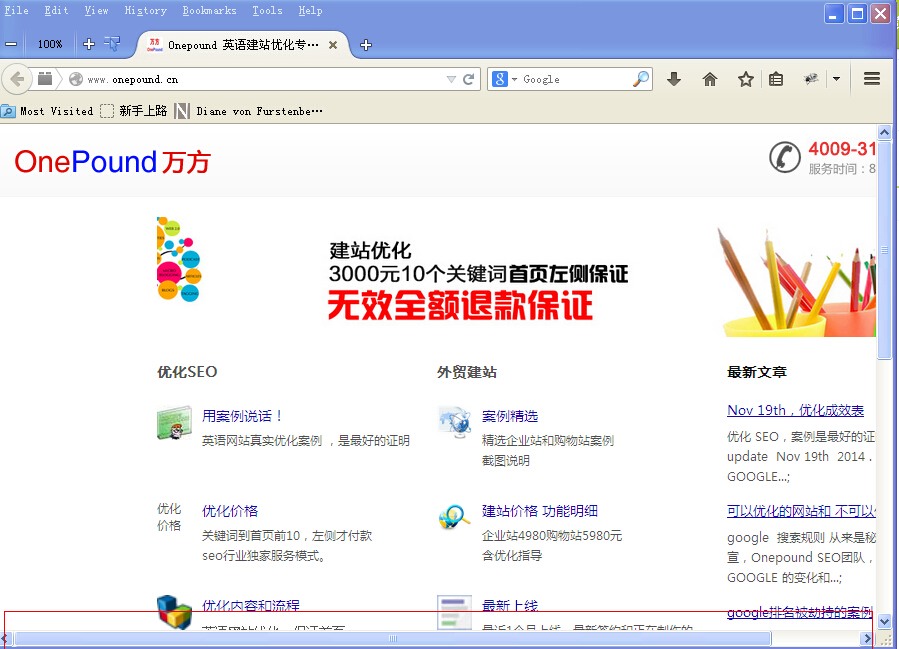Reload the current page
The width and height of the screenshot is (899, 649).
point(468,79)
